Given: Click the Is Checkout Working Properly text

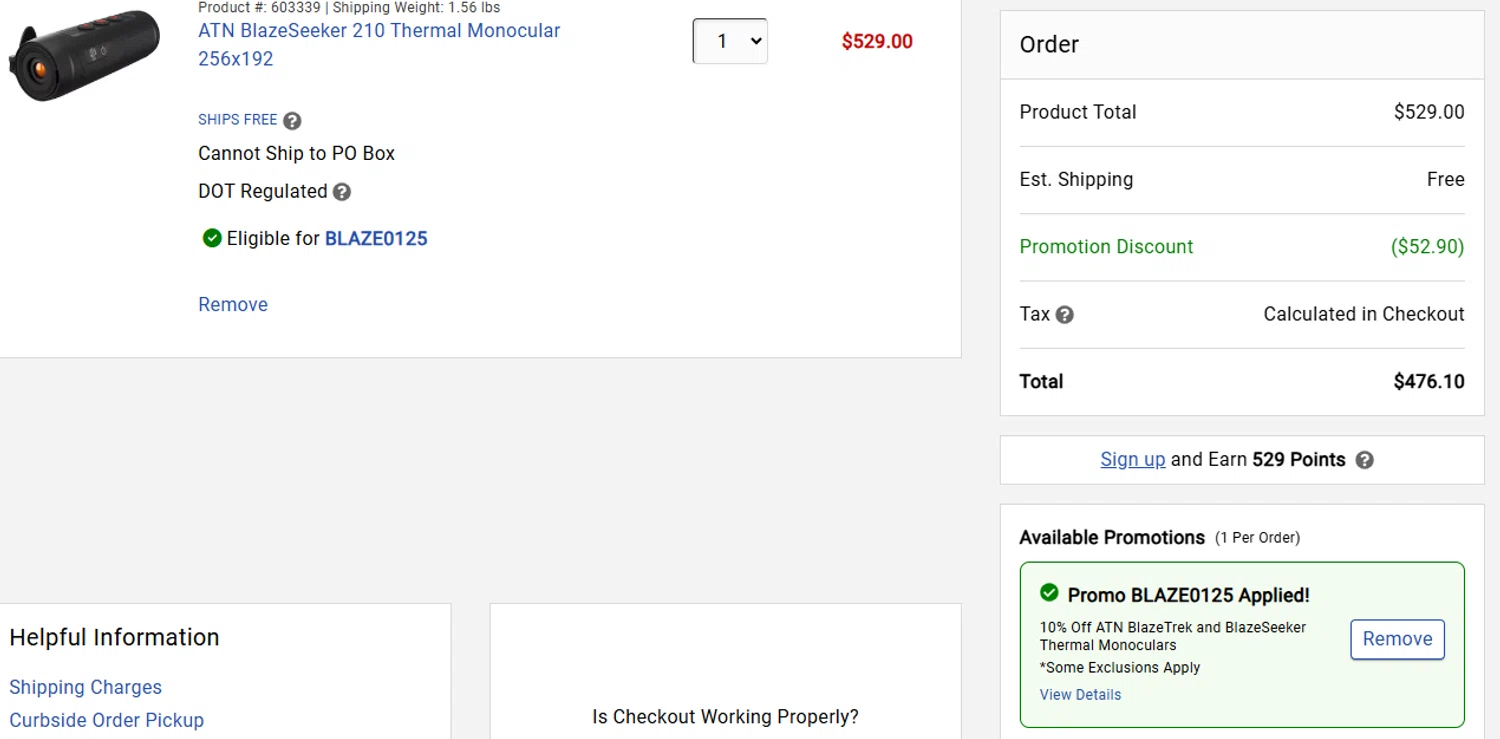Looking at the screenshot, I should (725, 717).
